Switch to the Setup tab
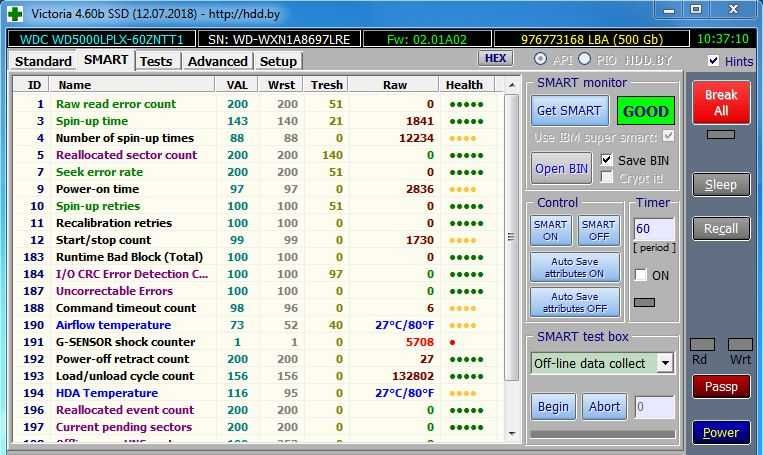 pyautogui.click(x=278, y=61)
